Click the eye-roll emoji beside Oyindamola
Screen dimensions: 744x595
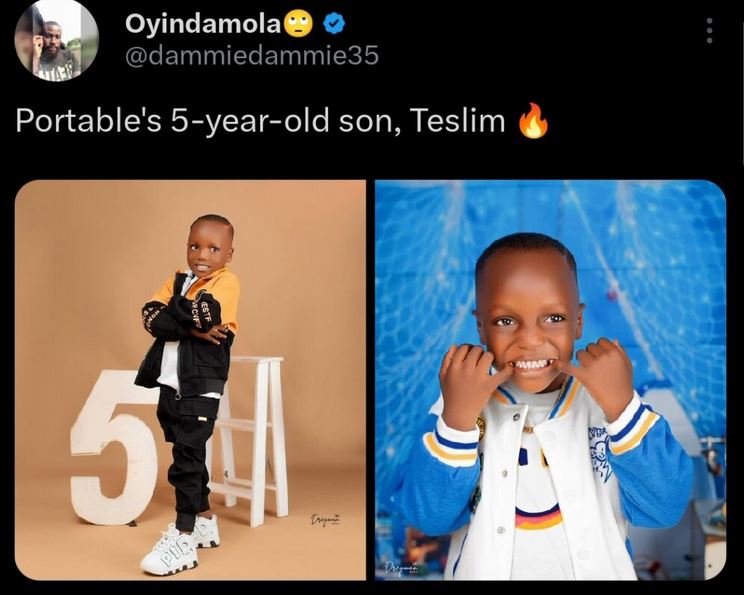point(298,24)
